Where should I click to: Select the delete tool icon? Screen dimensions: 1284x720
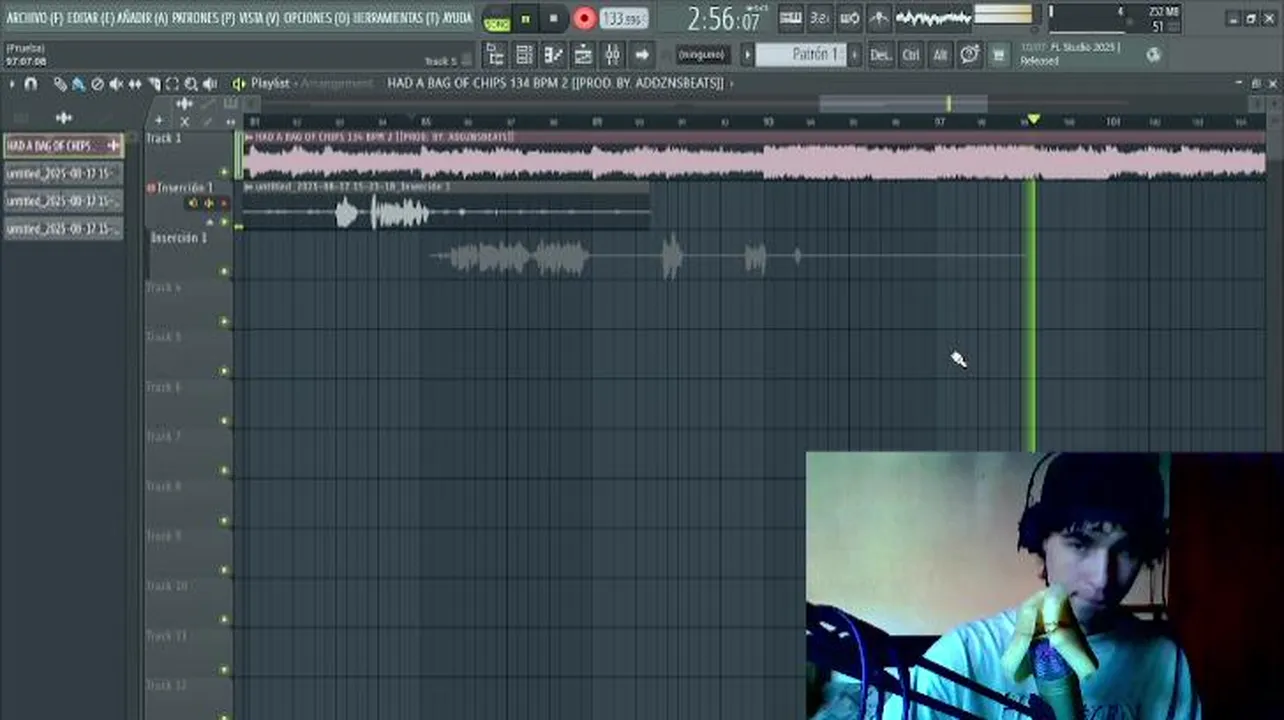pos(97,84)
